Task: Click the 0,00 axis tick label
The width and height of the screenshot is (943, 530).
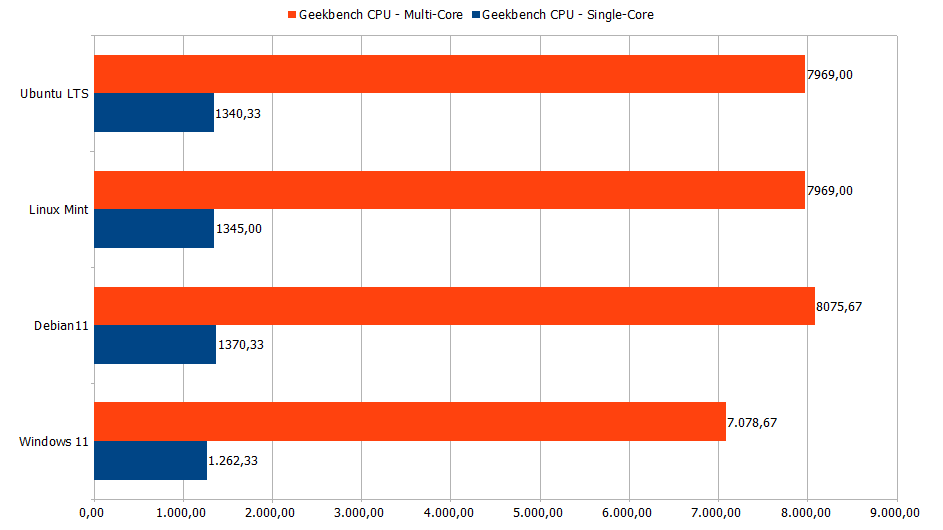Action: point(91,513)
